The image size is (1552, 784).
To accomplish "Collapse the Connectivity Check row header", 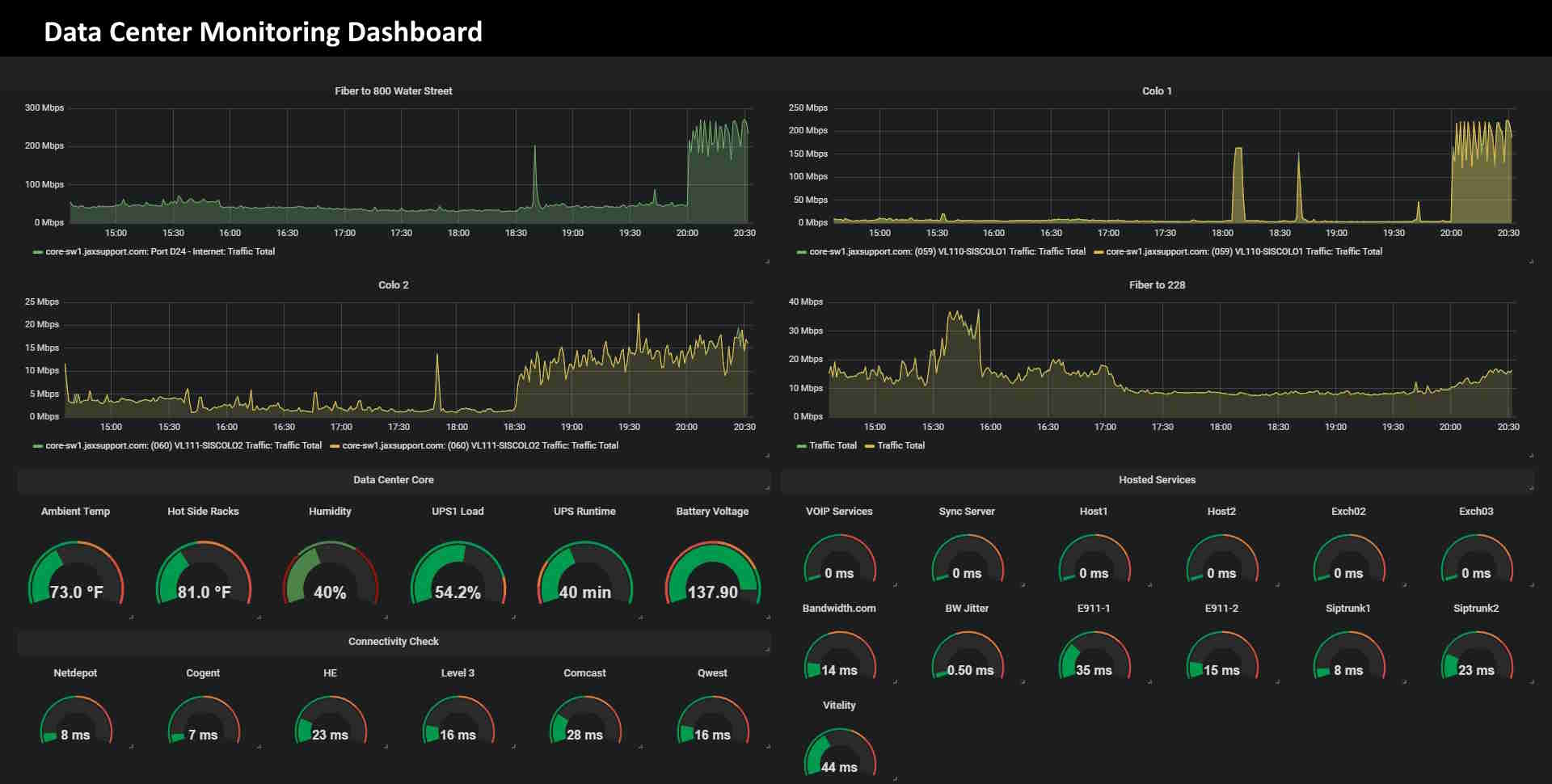I will pos(394,642).
